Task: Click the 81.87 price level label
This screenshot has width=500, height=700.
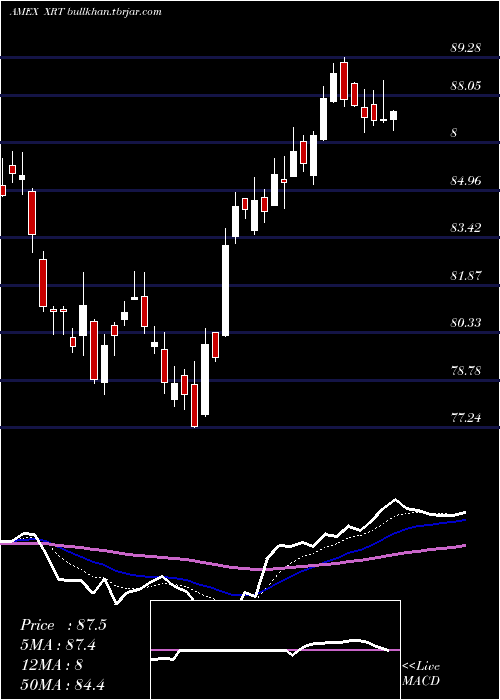Action: [x=466, y=275]
